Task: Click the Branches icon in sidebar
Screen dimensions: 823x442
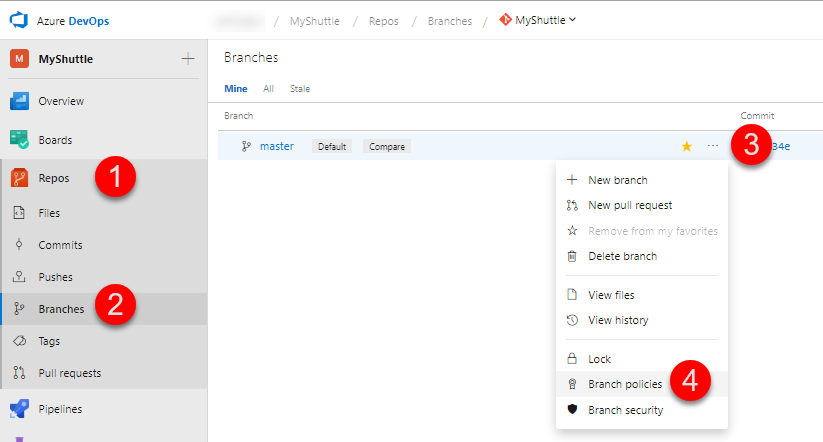Action: [19, 309]
